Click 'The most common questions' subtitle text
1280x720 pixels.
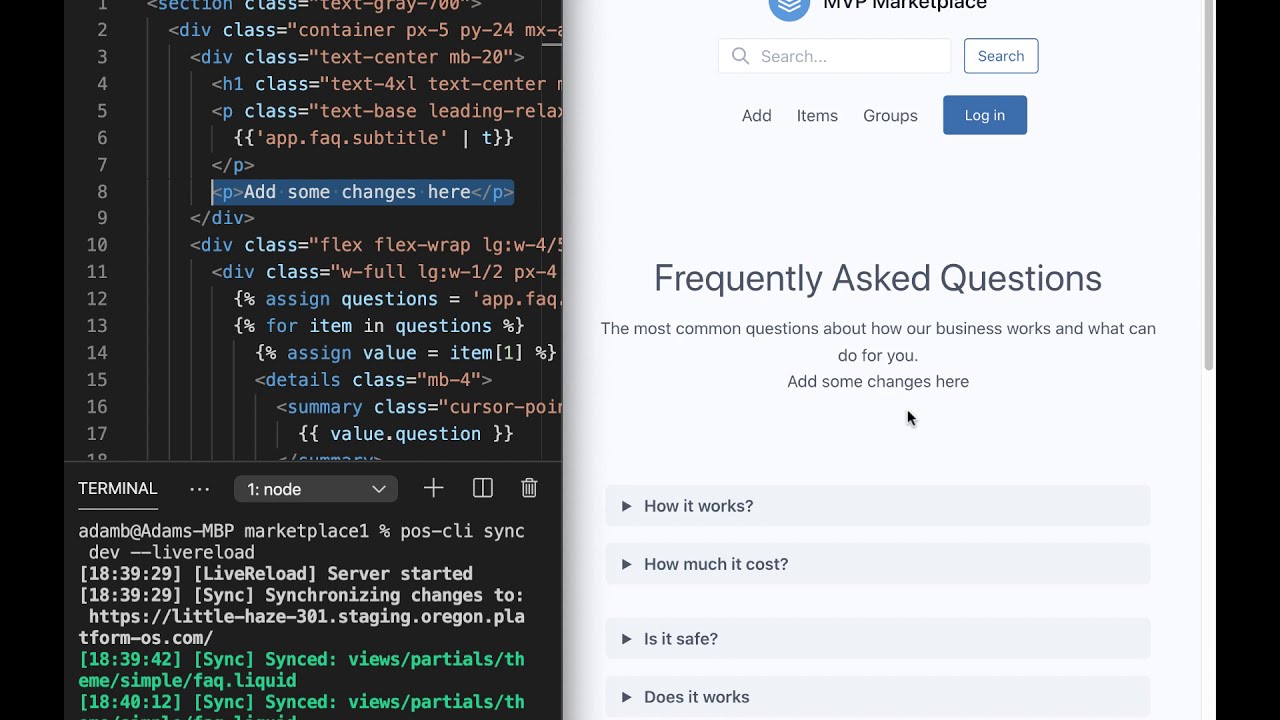pyautogui.click(x=878, y=341)
